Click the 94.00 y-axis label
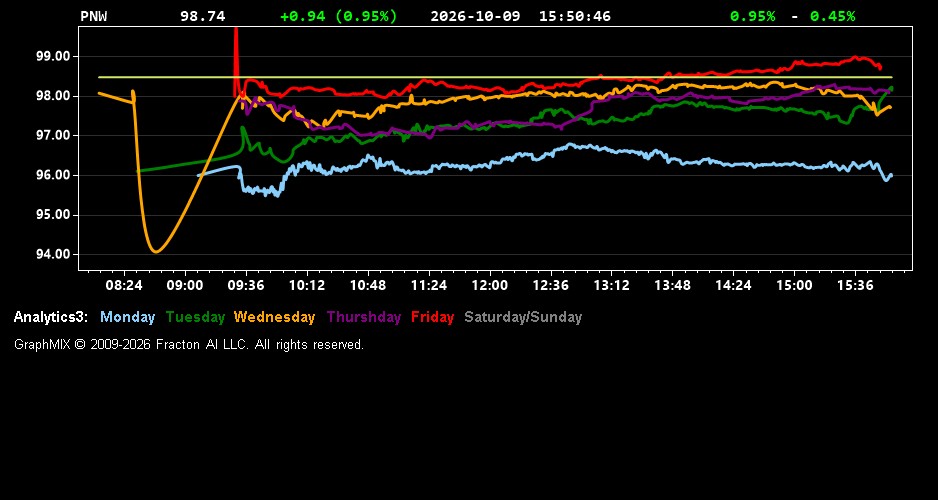938x500 pixels. click(x=54, y=254)
